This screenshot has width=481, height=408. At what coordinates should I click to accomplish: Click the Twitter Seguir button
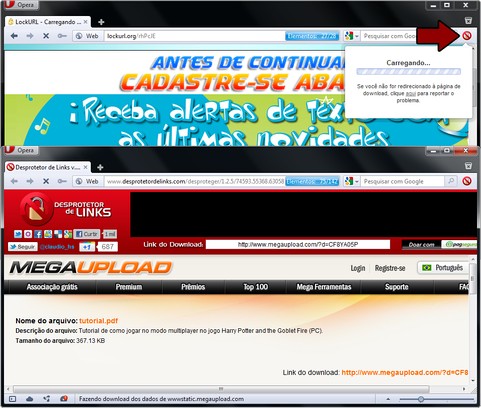(23, 247)
